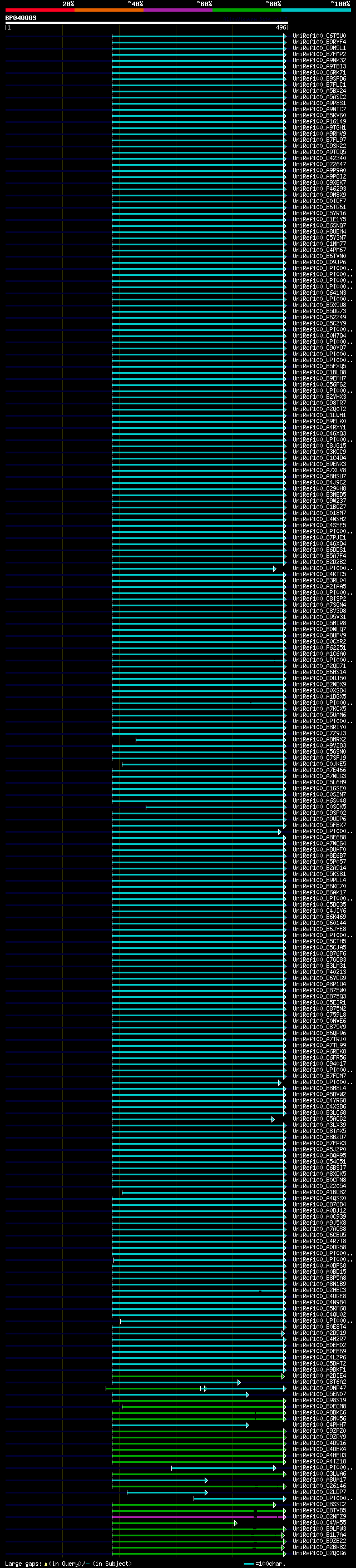Select hit UniRef100_C4LZP6
This screenshot has width=356, height=1568.
319,1357
